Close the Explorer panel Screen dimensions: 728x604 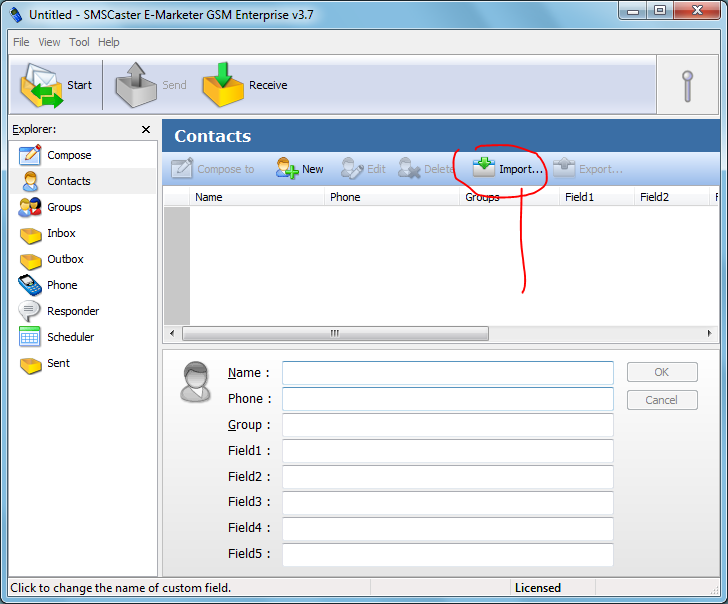tap(146, 130)
